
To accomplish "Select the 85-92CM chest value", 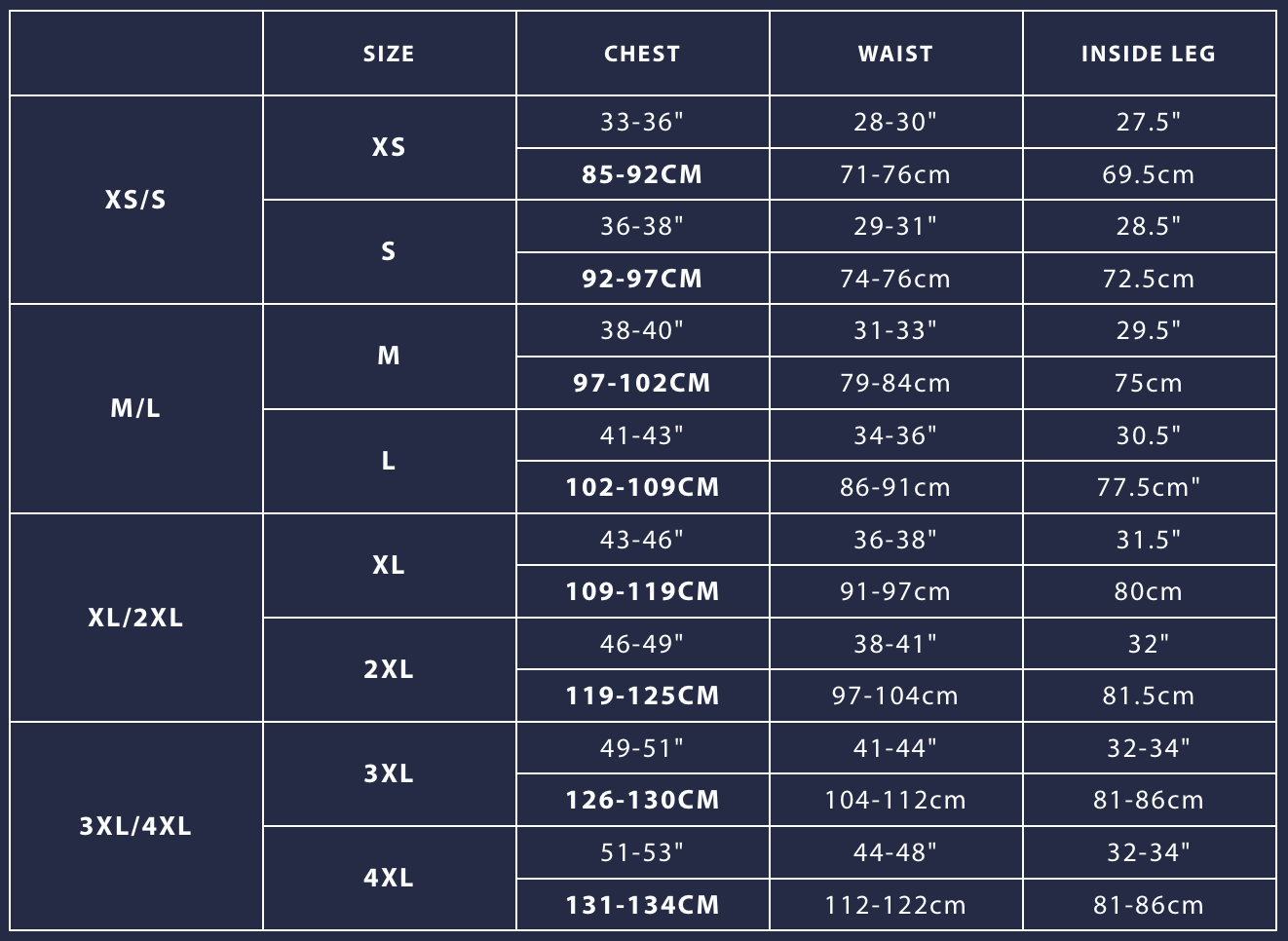I will point(642,174).
